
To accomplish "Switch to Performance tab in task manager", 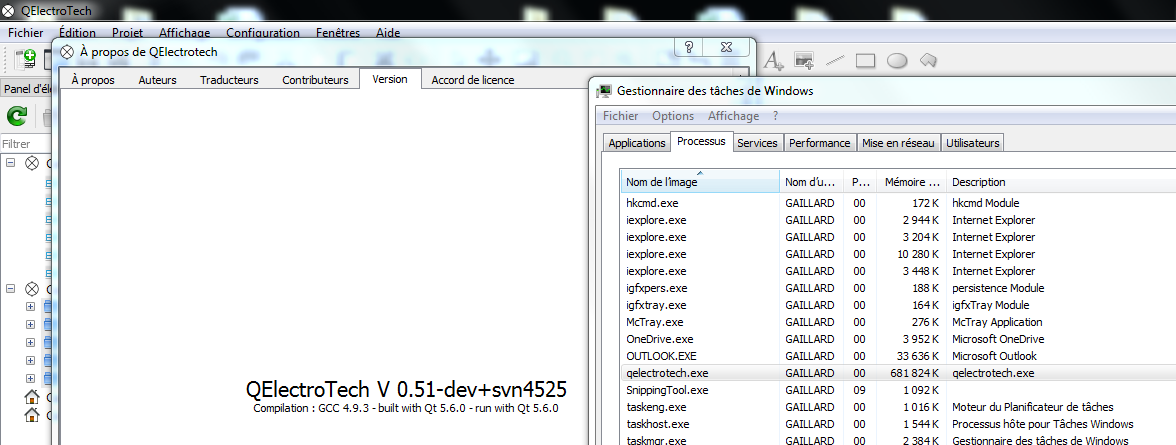I will click(819, 143).
